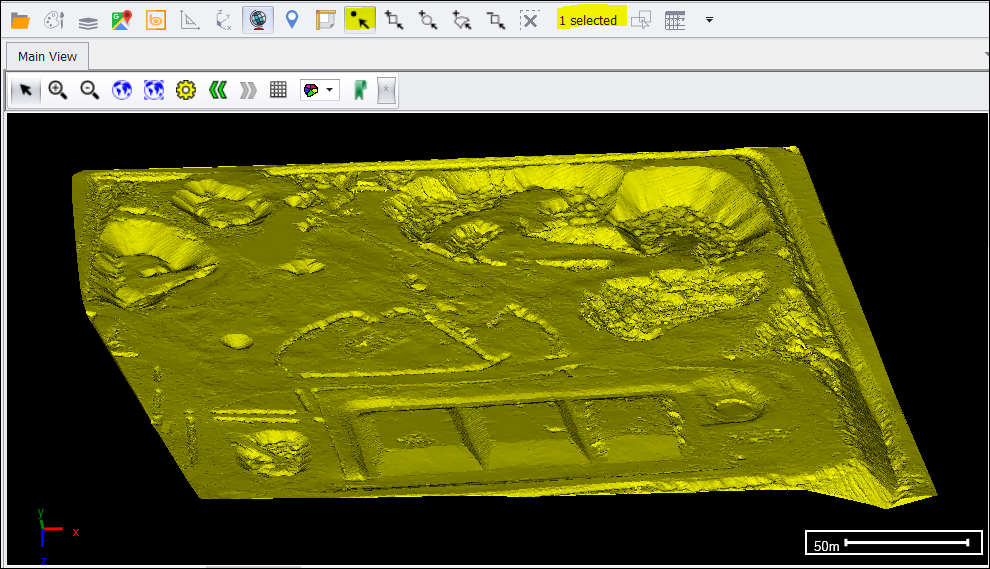Switch to the Main View tab
Viewport: 990px width, 569px height.
(47, 56)
